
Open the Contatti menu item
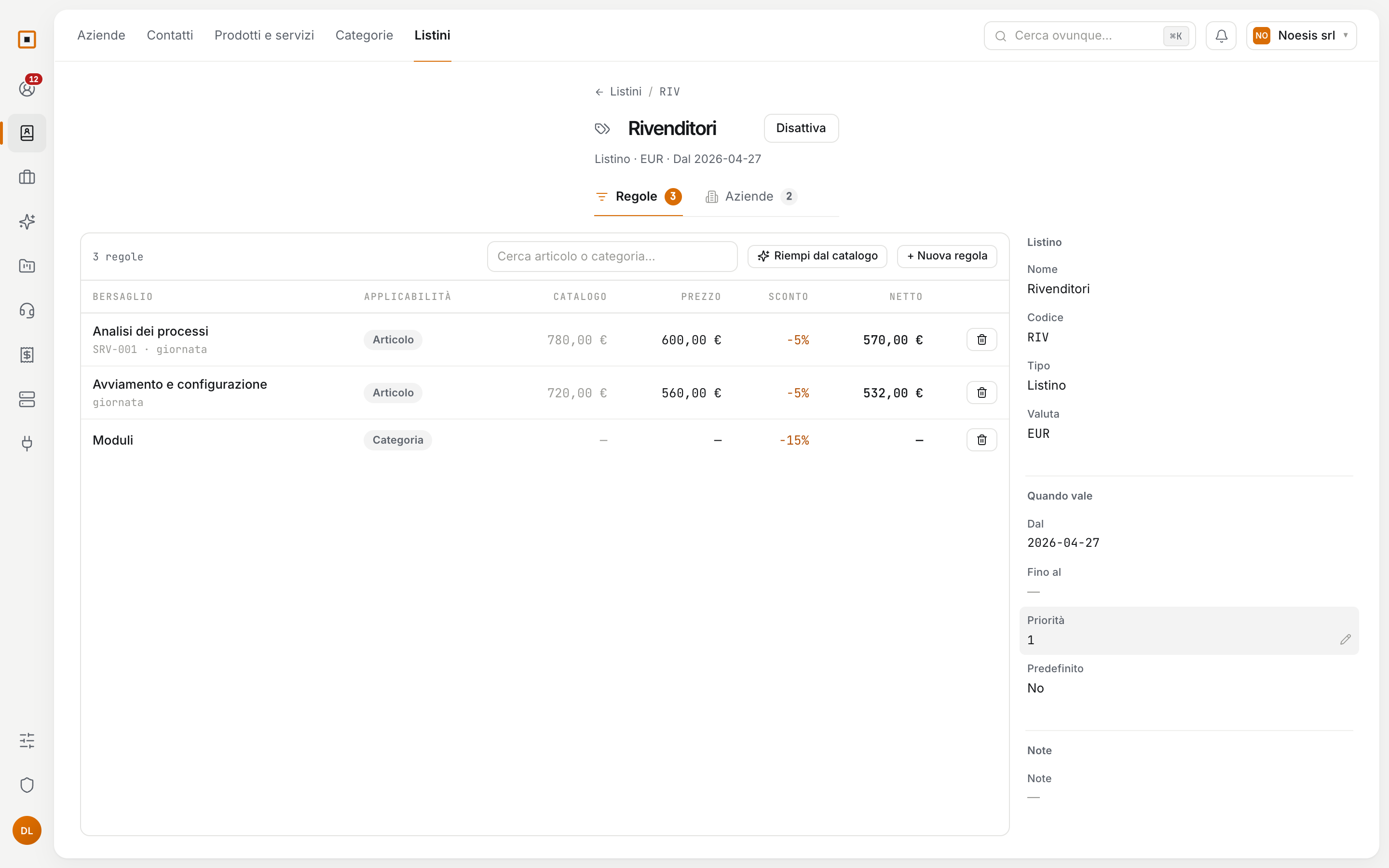(170, 36)
